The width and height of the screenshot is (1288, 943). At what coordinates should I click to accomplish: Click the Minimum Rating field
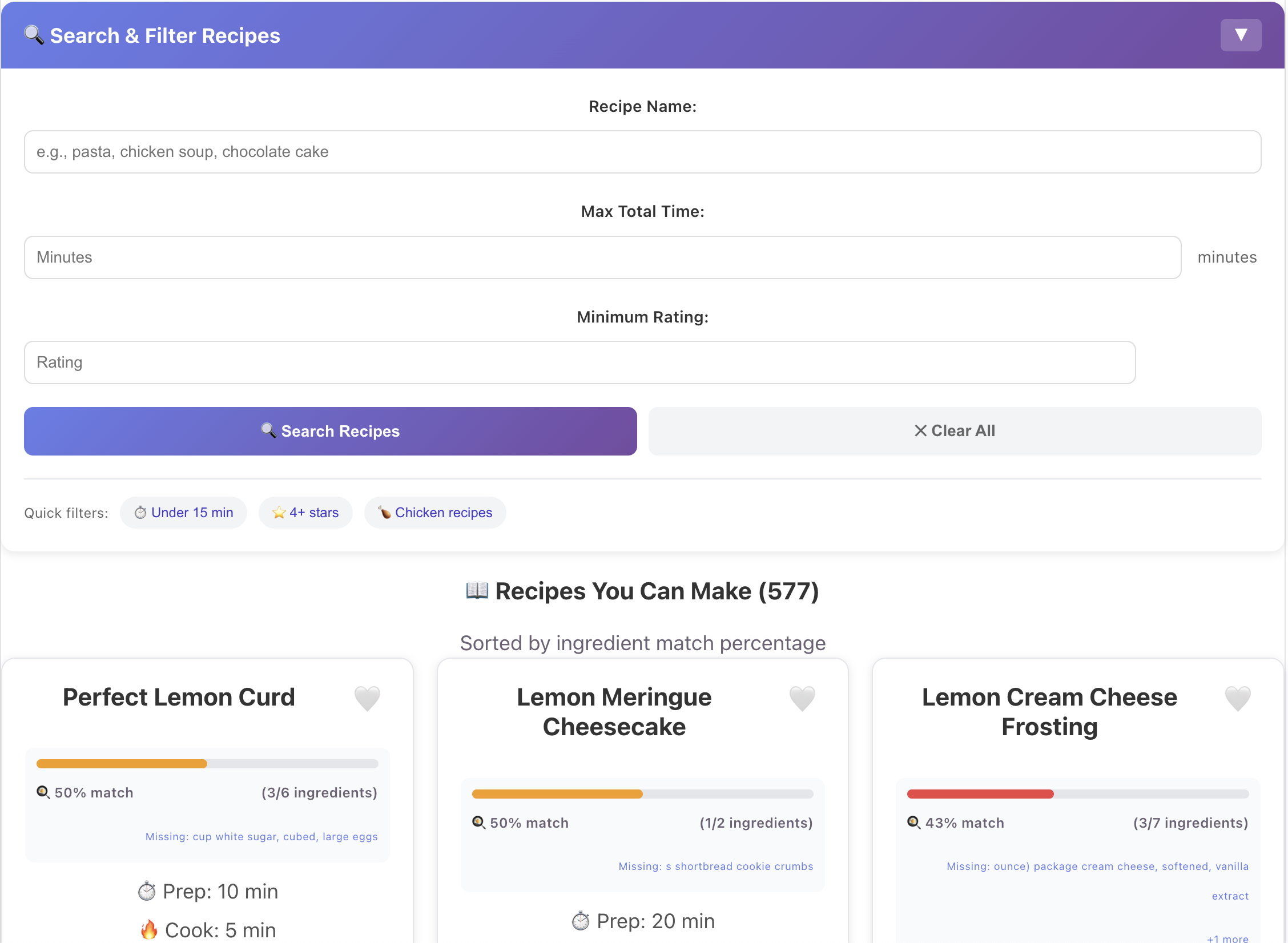coord(579,362)
